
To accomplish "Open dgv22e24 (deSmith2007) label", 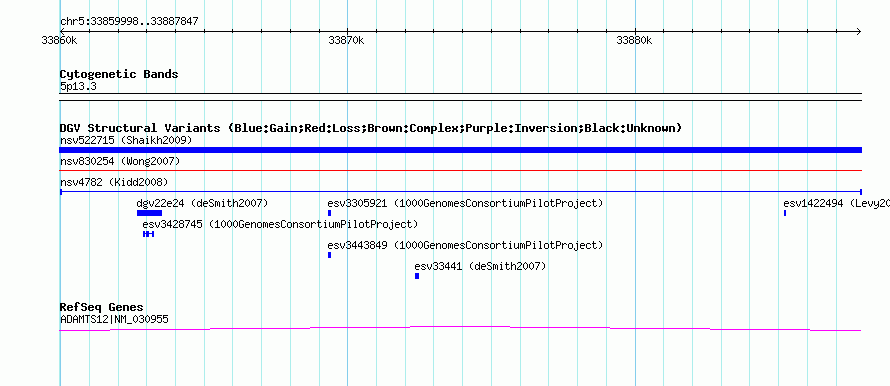I will [202, 203].
